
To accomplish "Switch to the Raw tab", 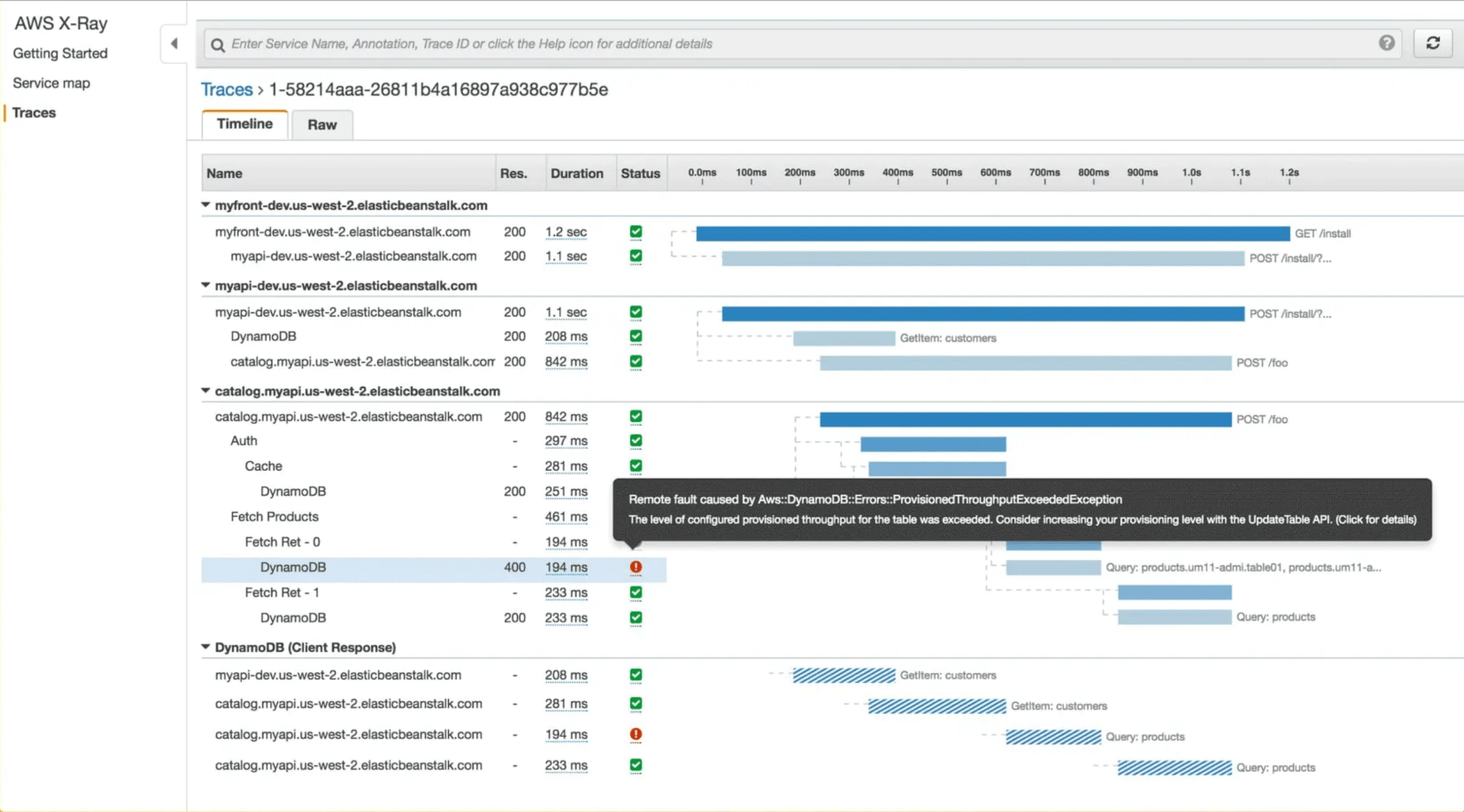I will (322, 124).
